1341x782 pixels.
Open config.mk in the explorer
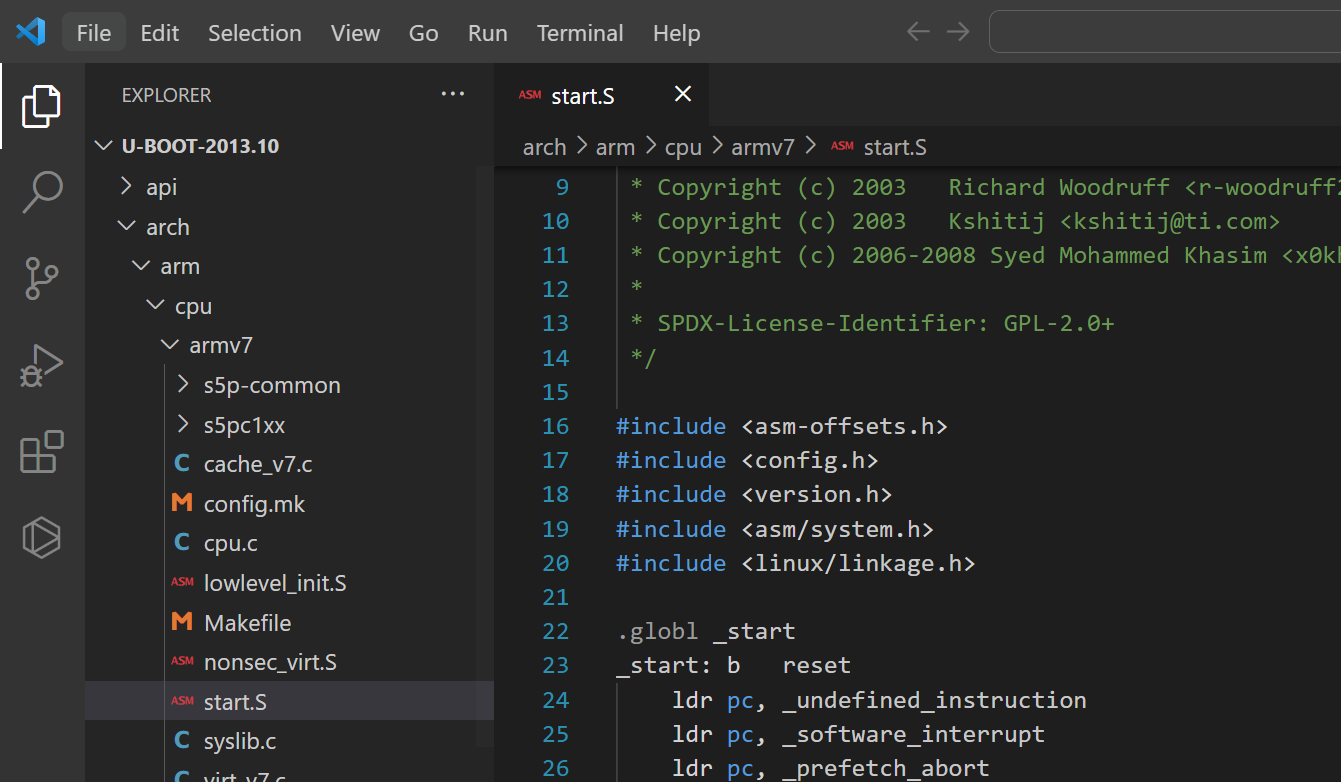coord(254,504)
